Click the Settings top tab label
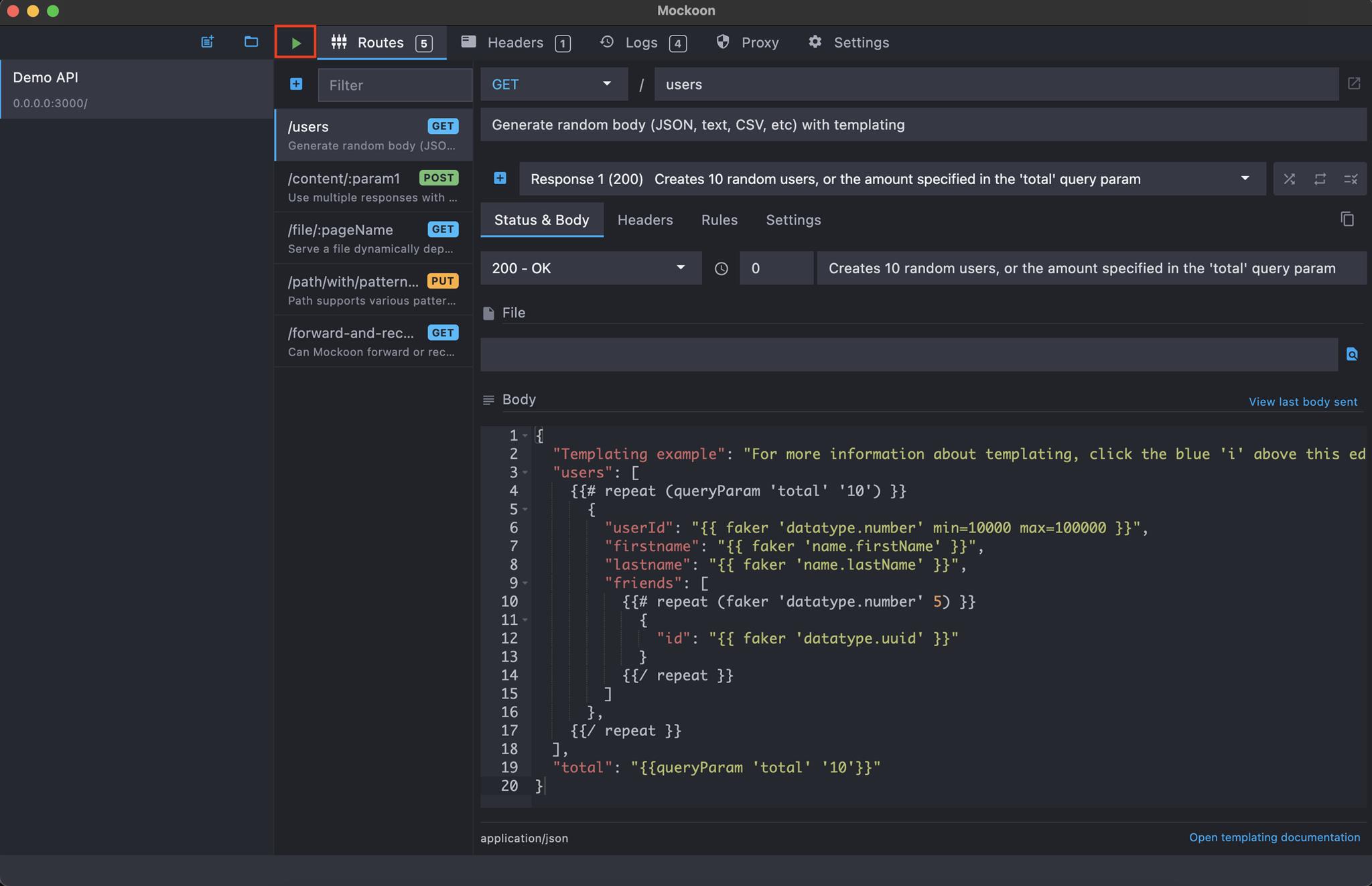The image size is (1372, 886). coord(862,42)
